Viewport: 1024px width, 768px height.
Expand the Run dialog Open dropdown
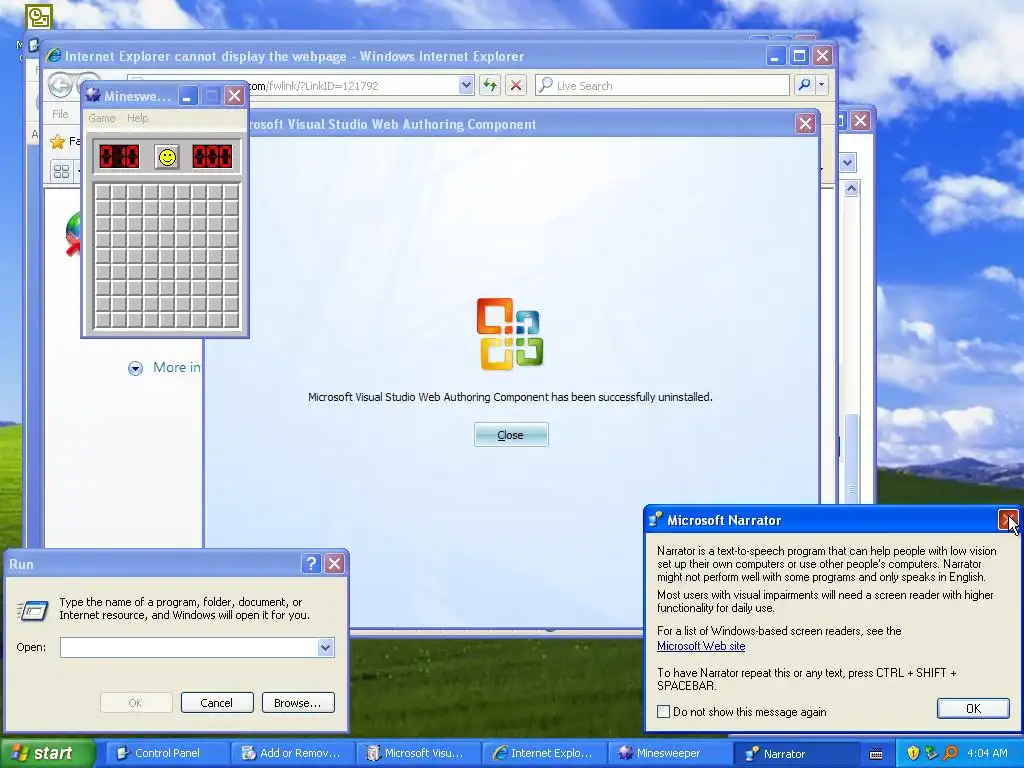pos(325,647)
